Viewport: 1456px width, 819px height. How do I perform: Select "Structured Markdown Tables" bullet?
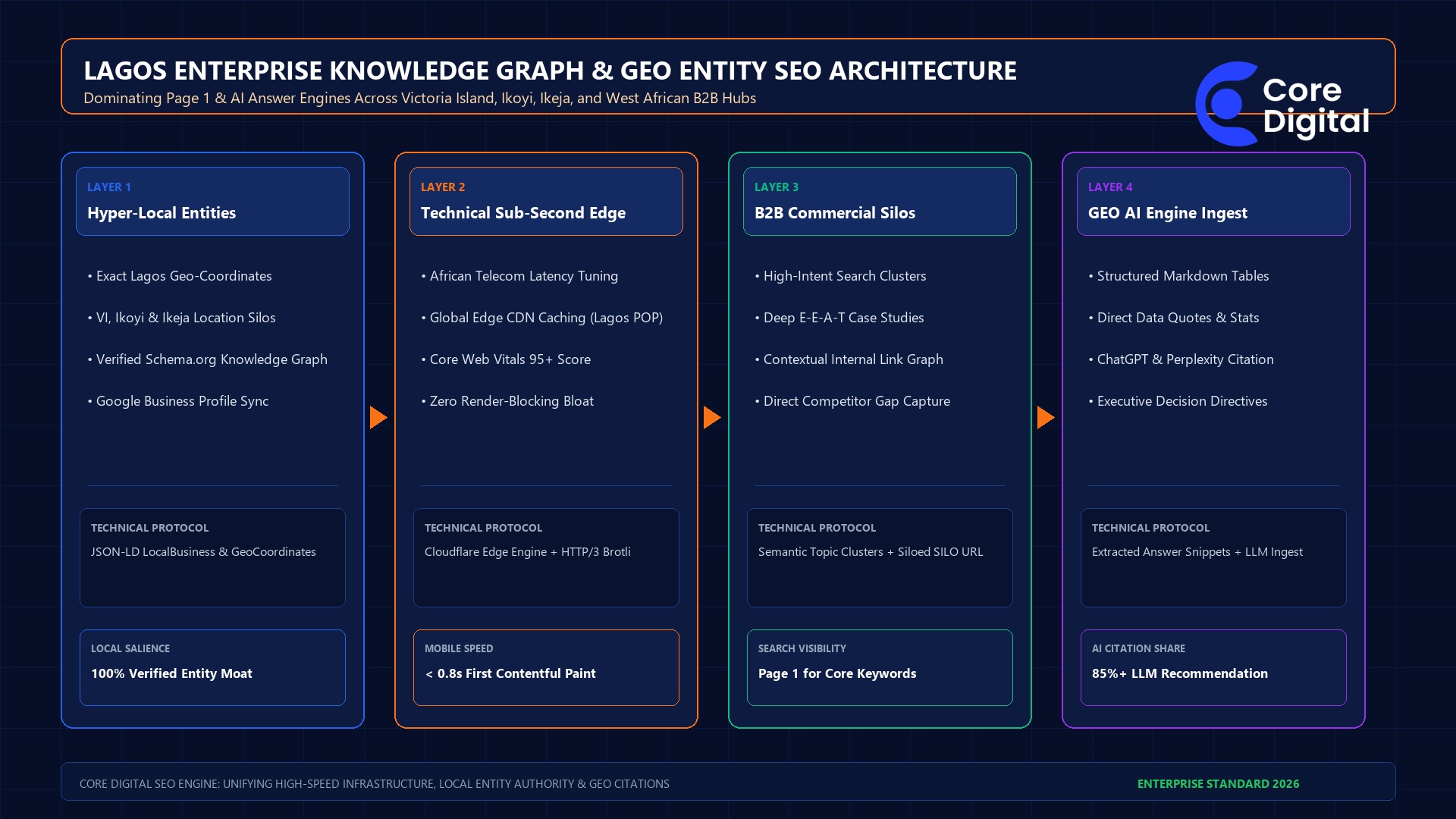pos(1179,276)
